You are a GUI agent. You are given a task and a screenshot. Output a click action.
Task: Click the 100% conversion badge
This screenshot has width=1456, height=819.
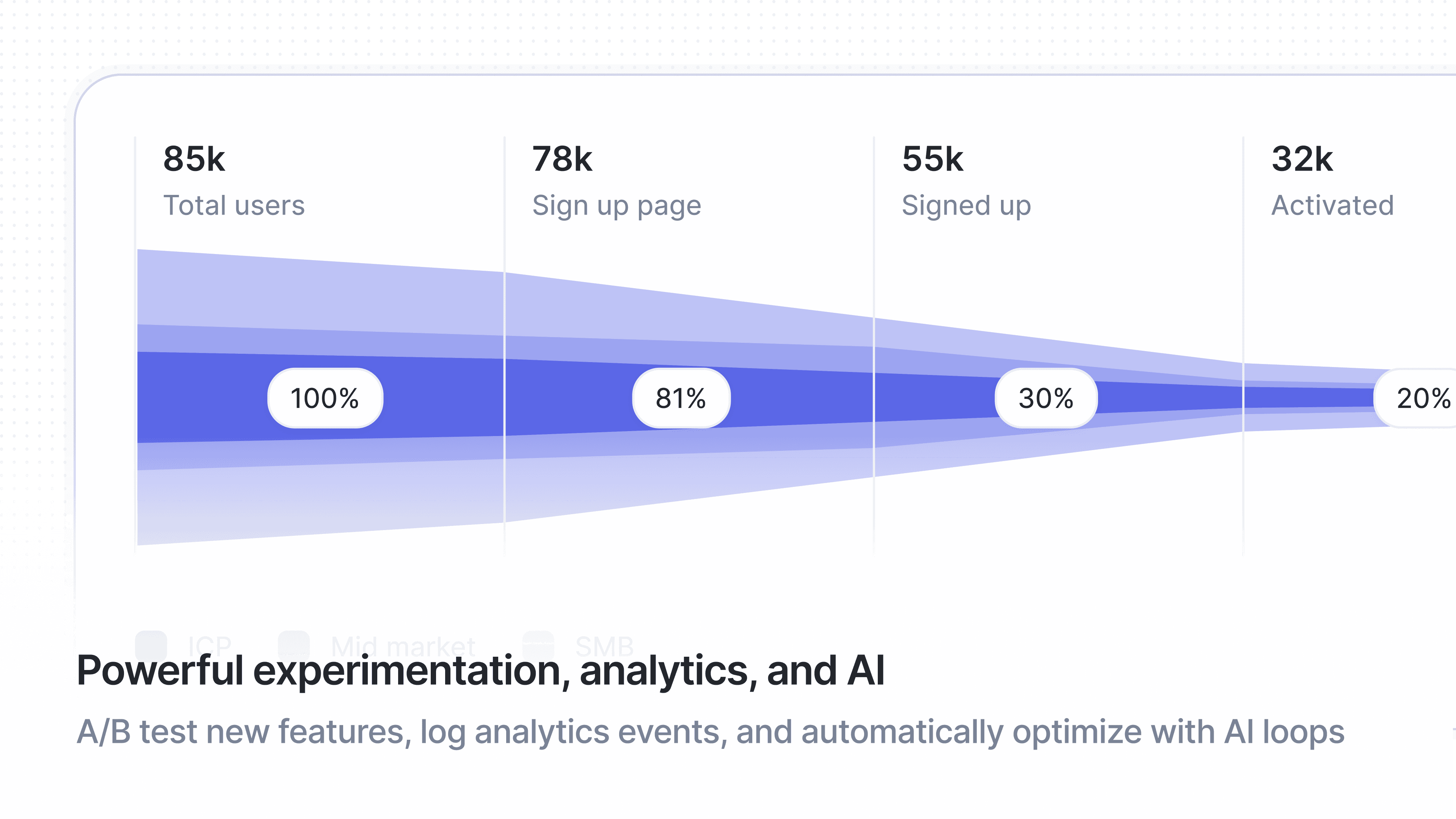[325, 399]
